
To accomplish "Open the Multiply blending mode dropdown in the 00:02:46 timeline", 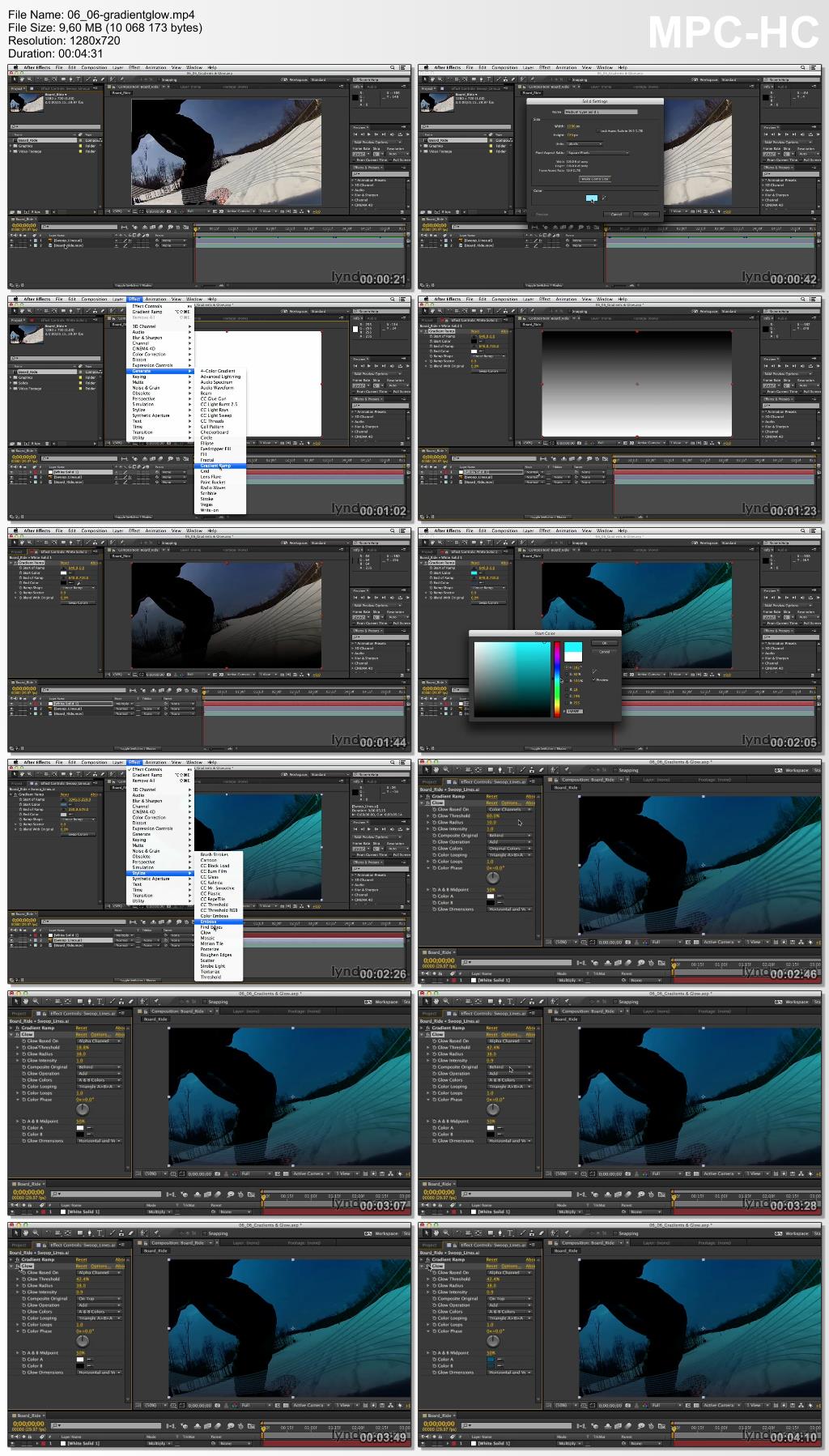I will click(x=570, y=980).
